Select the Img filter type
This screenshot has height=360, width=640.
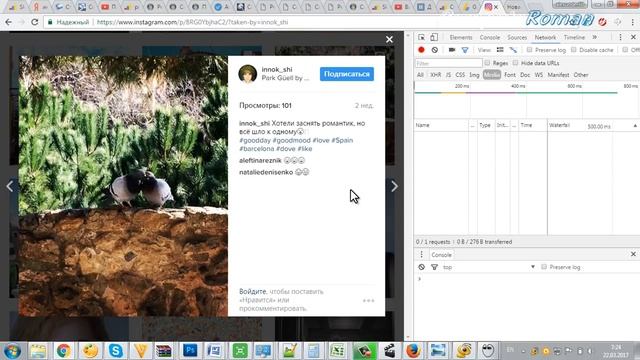coord(474,75)
